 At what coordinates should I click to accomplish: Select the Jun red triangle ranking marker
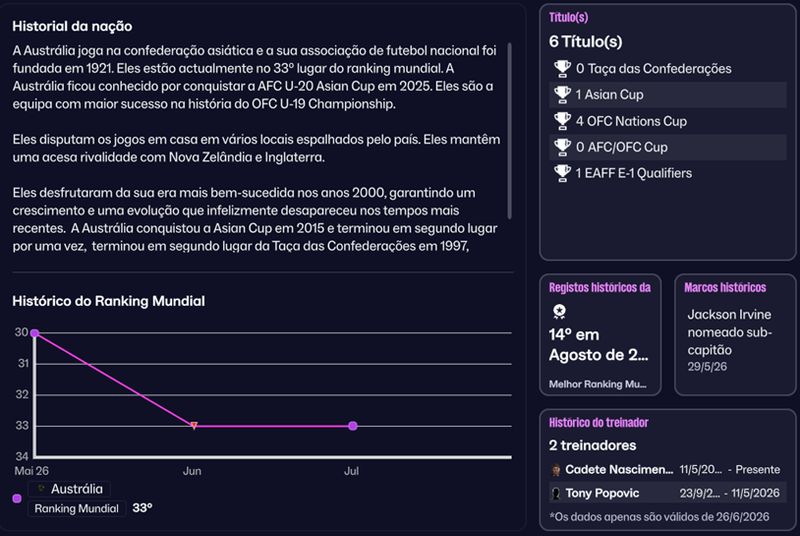[x=194, y=425]
